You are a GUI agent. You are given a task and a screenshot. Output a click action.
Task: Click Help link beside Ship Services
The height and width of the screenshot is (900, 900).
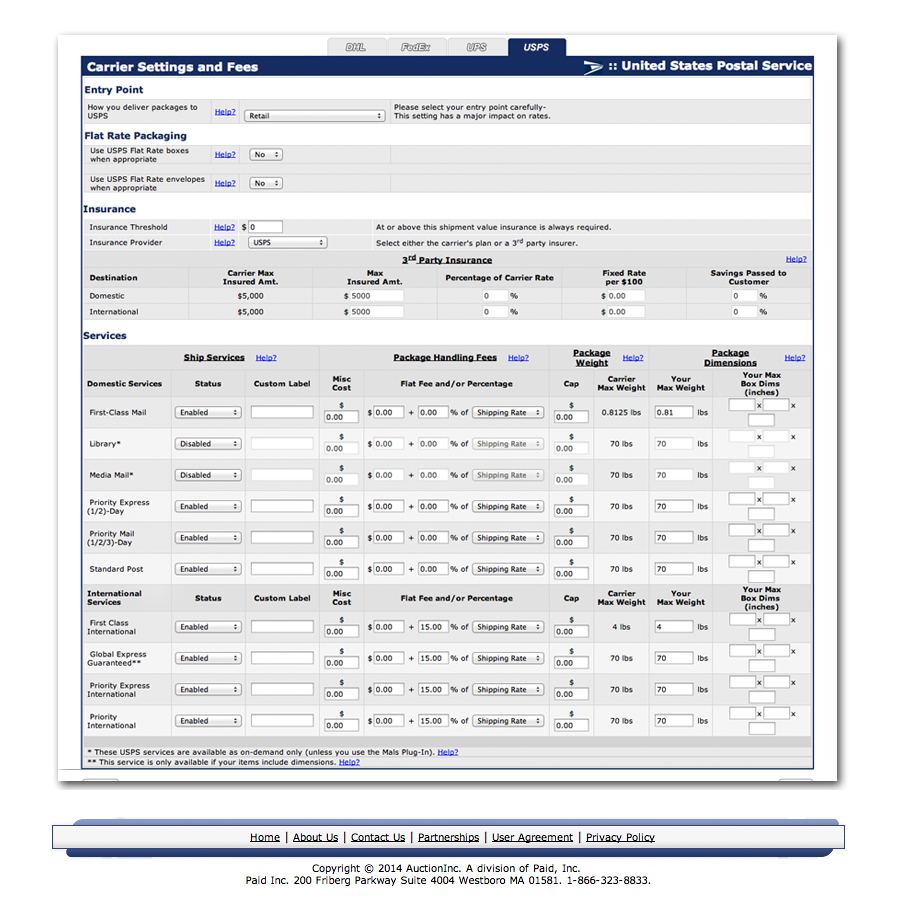(x=266, y=358)
